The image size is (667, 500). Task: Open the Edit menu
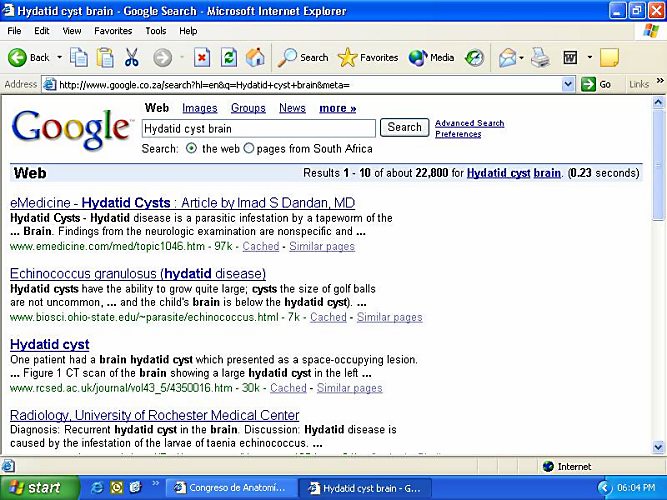(x=42, y=31)
